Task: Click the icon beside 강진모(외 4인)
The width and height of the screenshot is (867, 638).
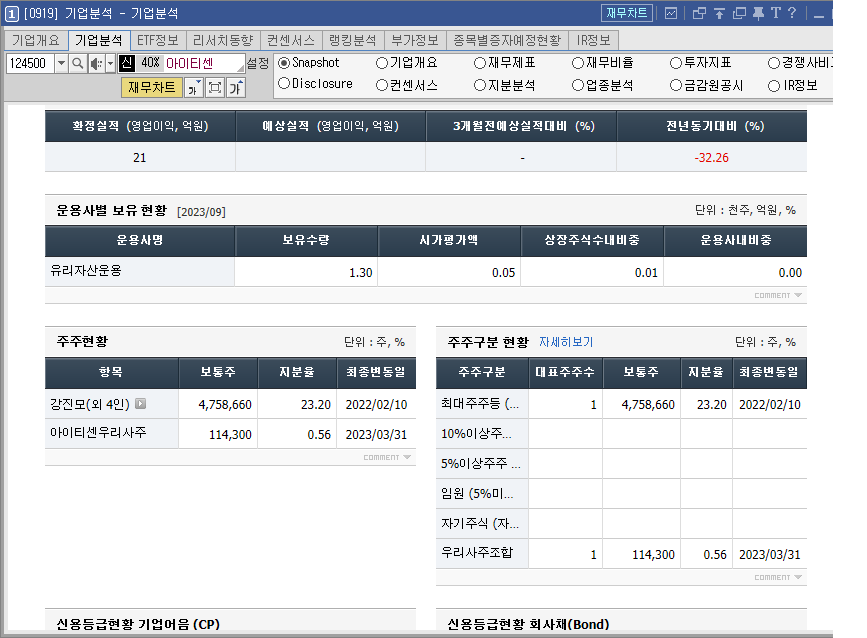Action: 141,404
